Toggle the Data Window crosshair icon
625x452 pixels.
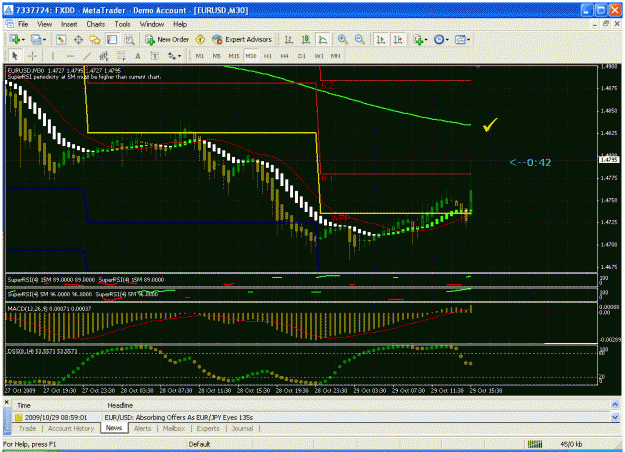pyautogui.click(x=78, y=39)
